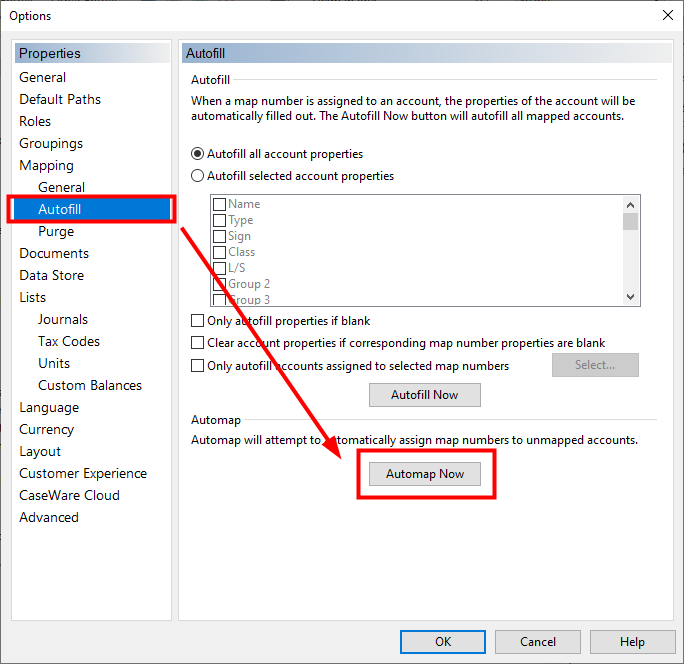Select the Mapping category

[47, 165]
